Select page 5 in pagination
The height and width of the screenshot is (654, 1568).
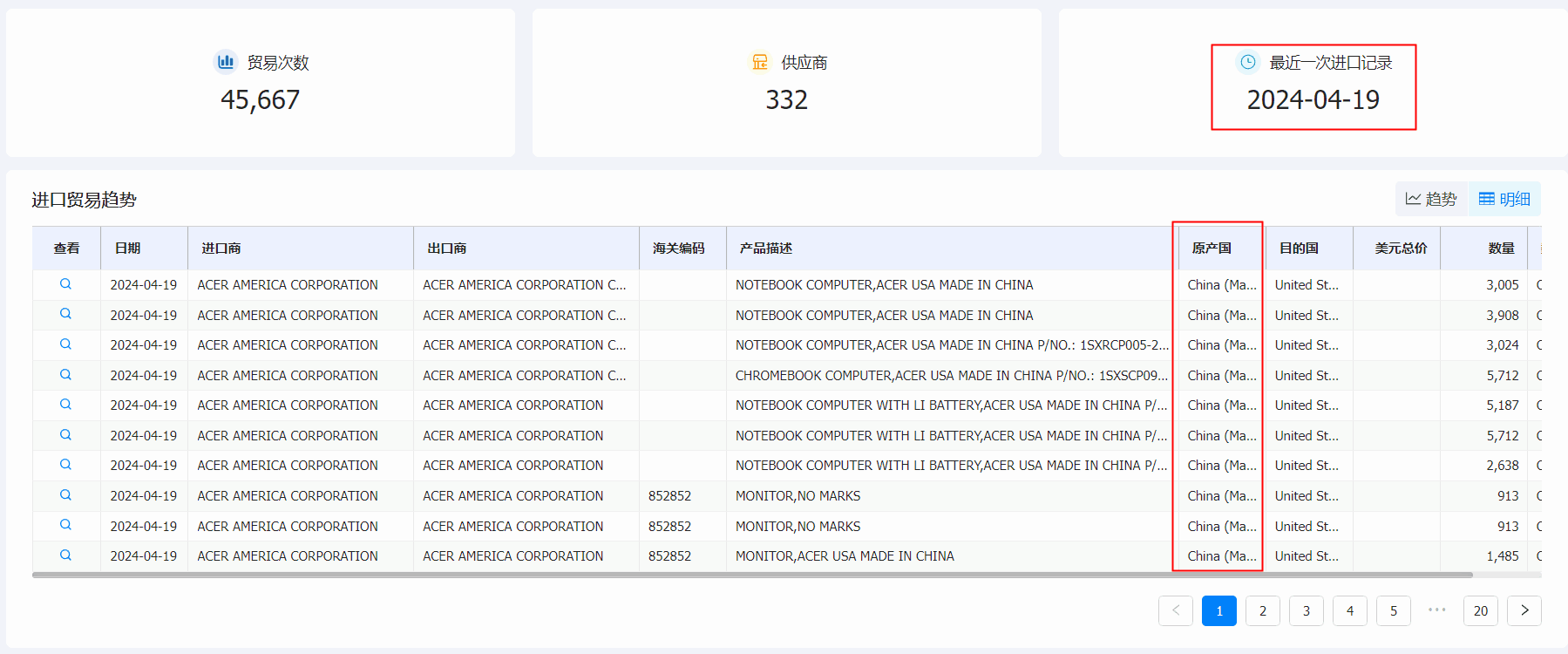[x=1394, y=610]
